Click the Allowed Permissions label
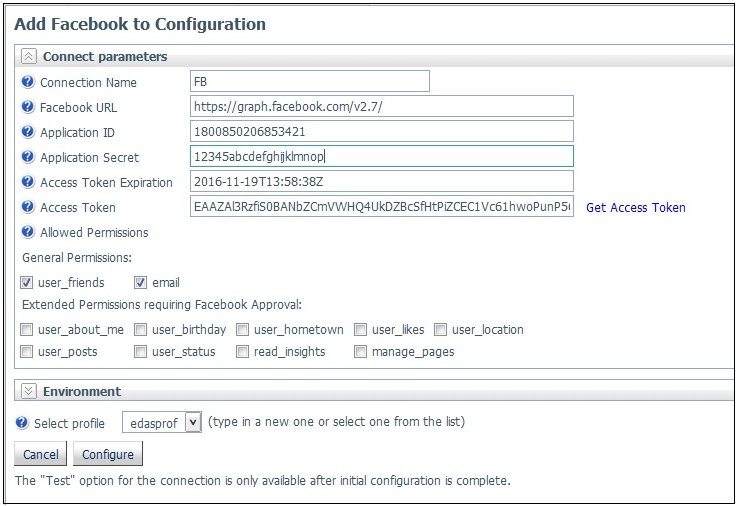737x506 pixels. (x=94, y=232)
